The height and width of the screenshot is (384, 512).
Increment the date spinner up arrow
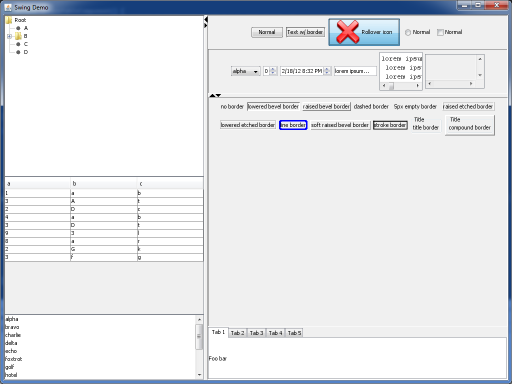coord(327,69)
